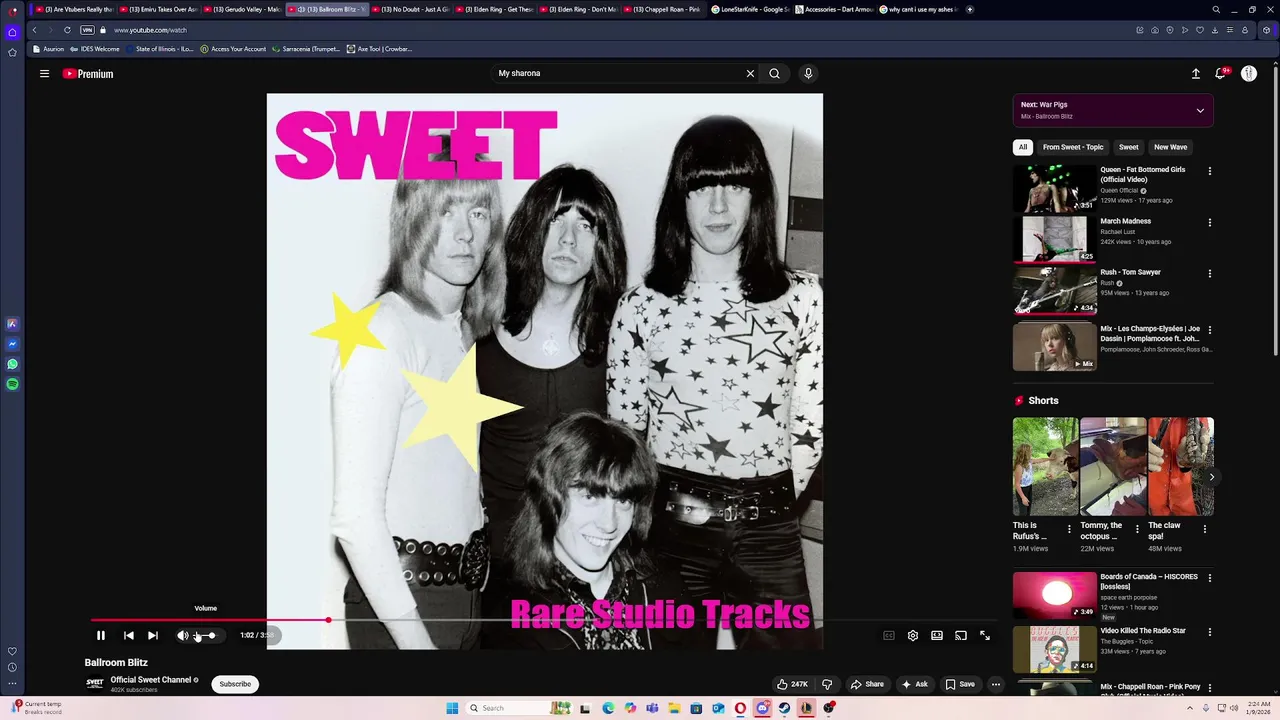Mute the video with the speaker icon
The image size is (1280, 720).
[182, 635]
